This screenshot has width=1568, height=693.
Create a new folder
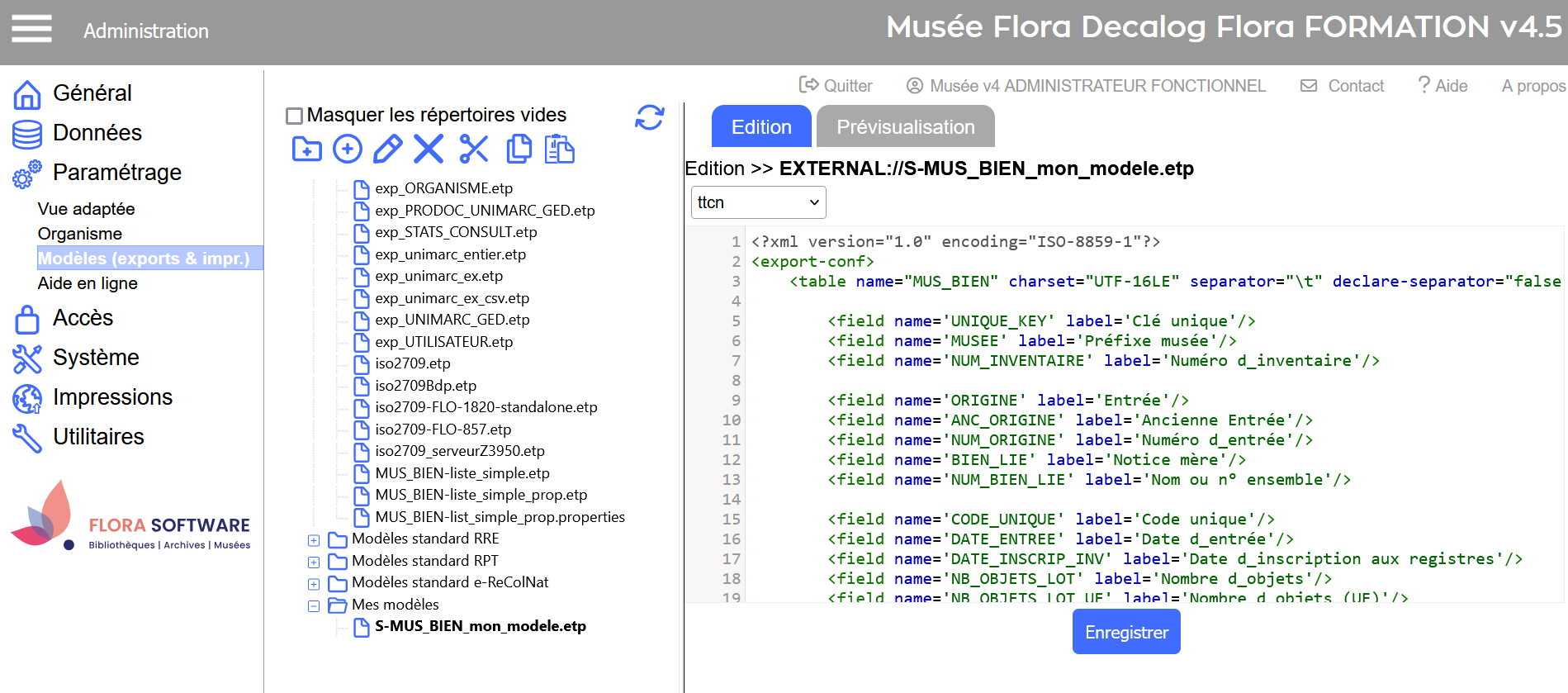(x=307, y=149)
